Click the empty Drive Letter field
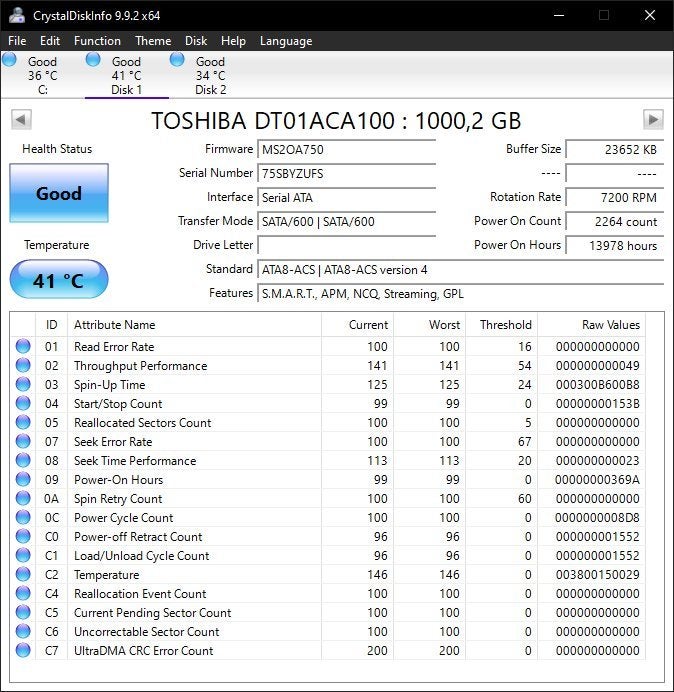674x692 pixels. click(x=346, y=245)
